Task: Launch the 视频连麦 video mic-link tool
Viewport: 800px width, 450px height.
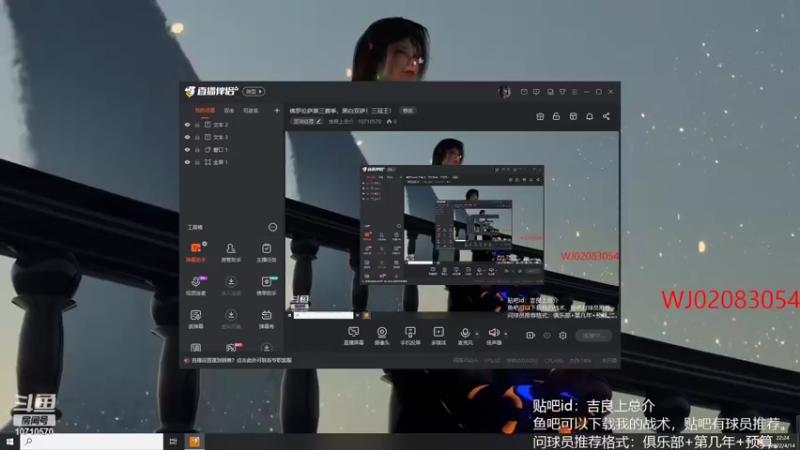Action: point(195,286)
